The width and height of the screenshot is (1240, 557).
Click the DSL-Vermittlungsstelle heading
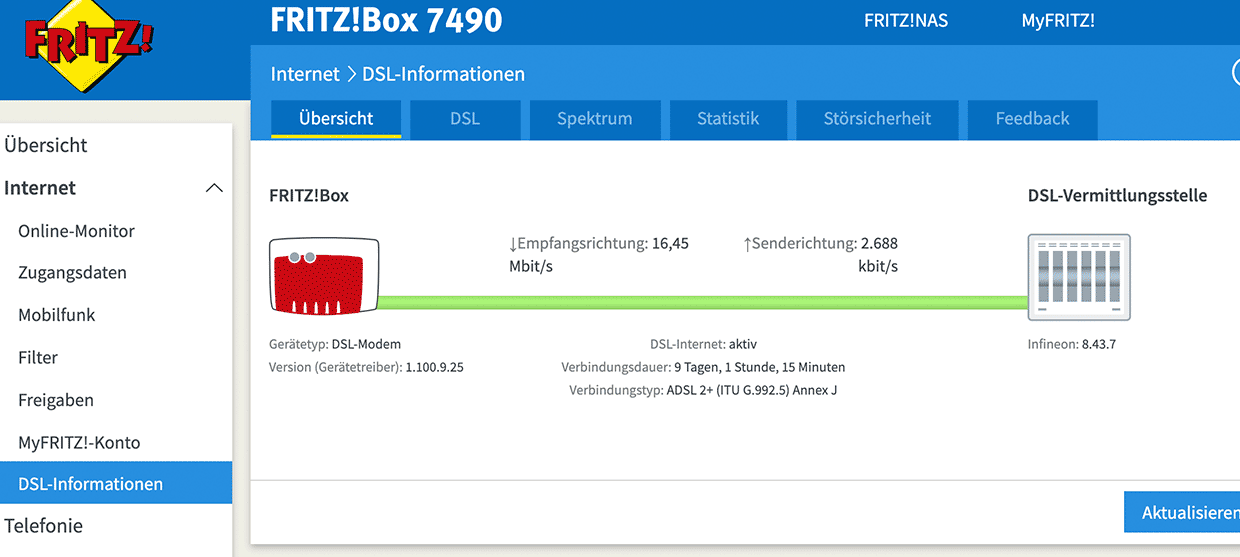click(x=1117, y=196)
